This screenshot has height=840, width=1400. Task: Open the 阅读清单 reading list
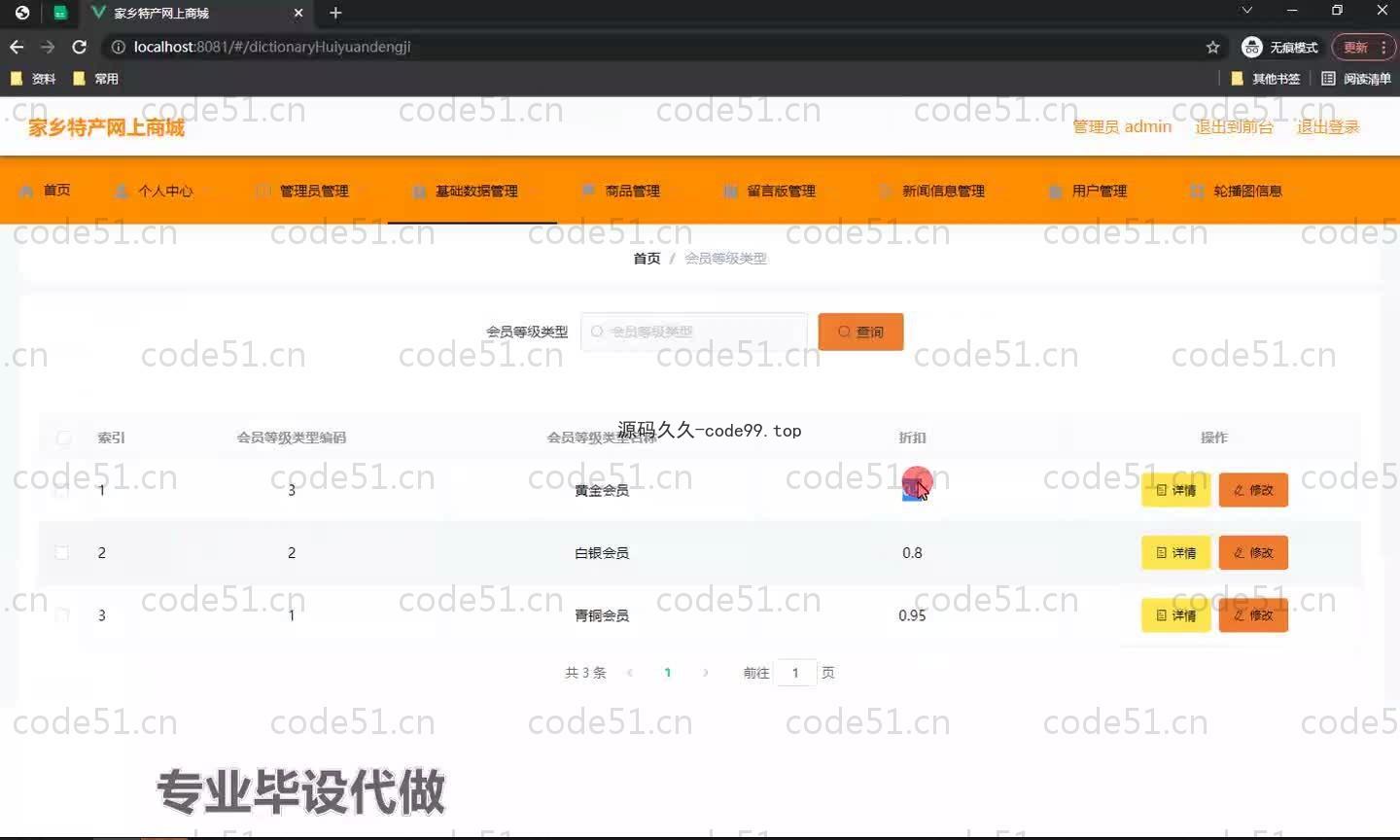[1356, 79]
